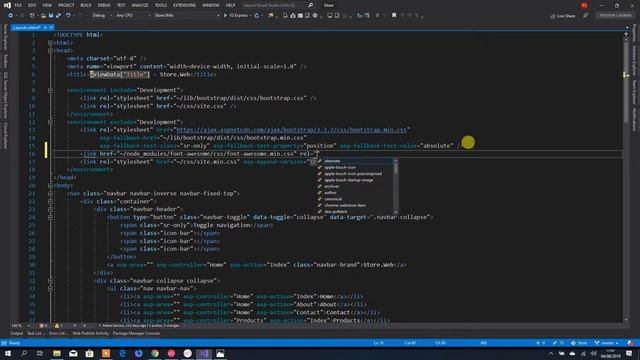Screen dimensions: 640x360
Task: Click the errors indicator beside the zoom dropdown
Action: 43,326
